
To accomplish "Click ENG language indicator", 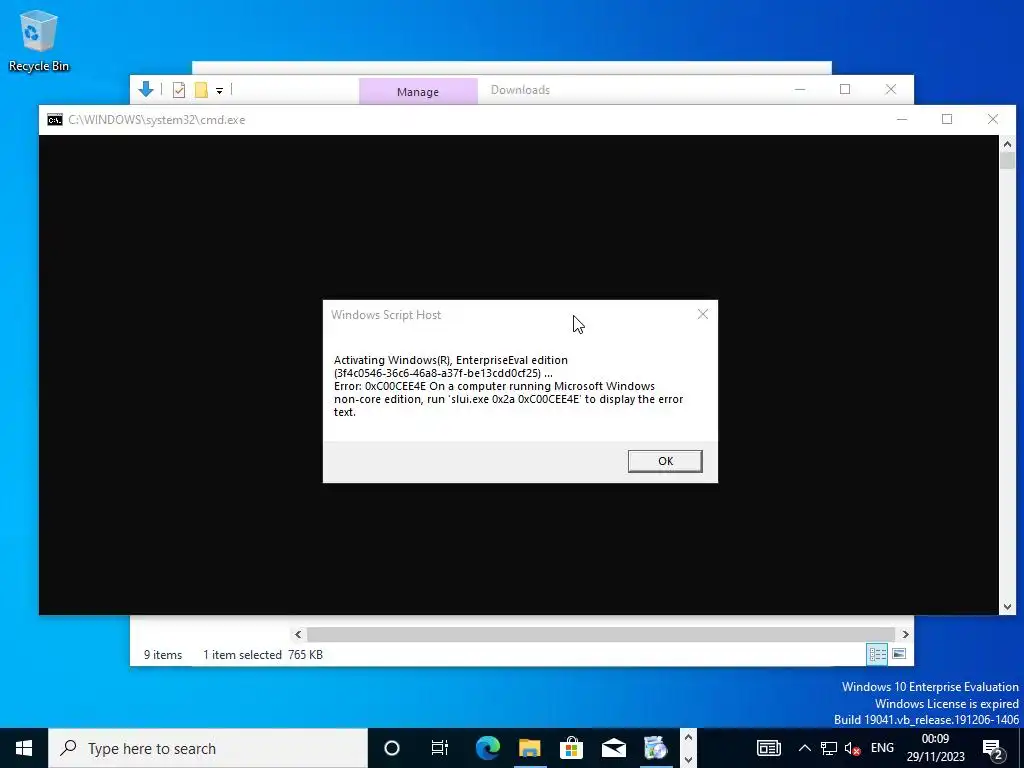I will (x=882, y=748).
